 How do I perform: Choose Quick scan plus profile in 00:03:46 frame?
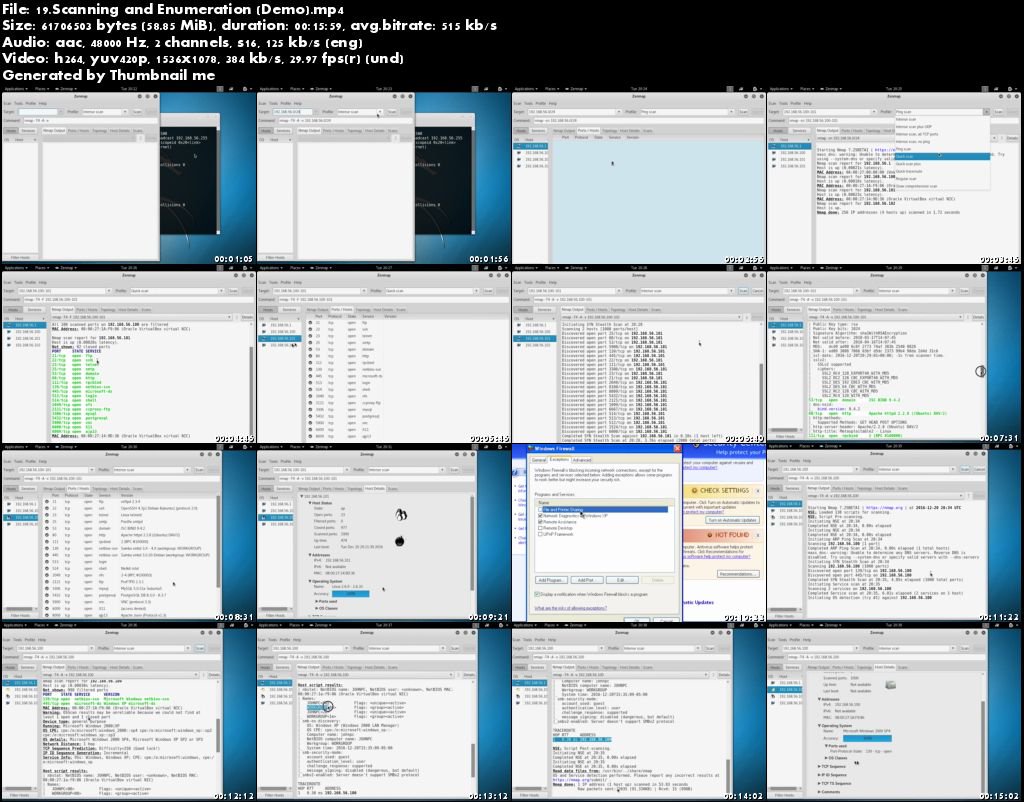(942, 164)
